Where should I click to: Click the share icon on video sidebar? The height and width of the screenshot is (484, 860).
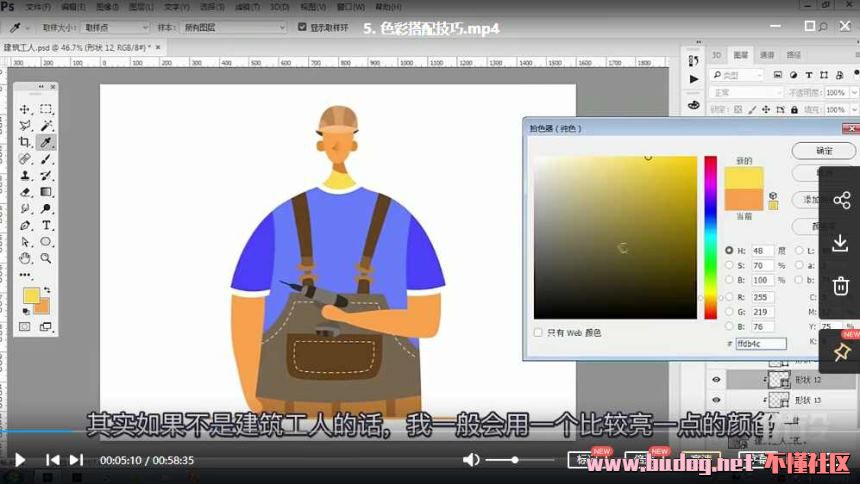[840, 200]
